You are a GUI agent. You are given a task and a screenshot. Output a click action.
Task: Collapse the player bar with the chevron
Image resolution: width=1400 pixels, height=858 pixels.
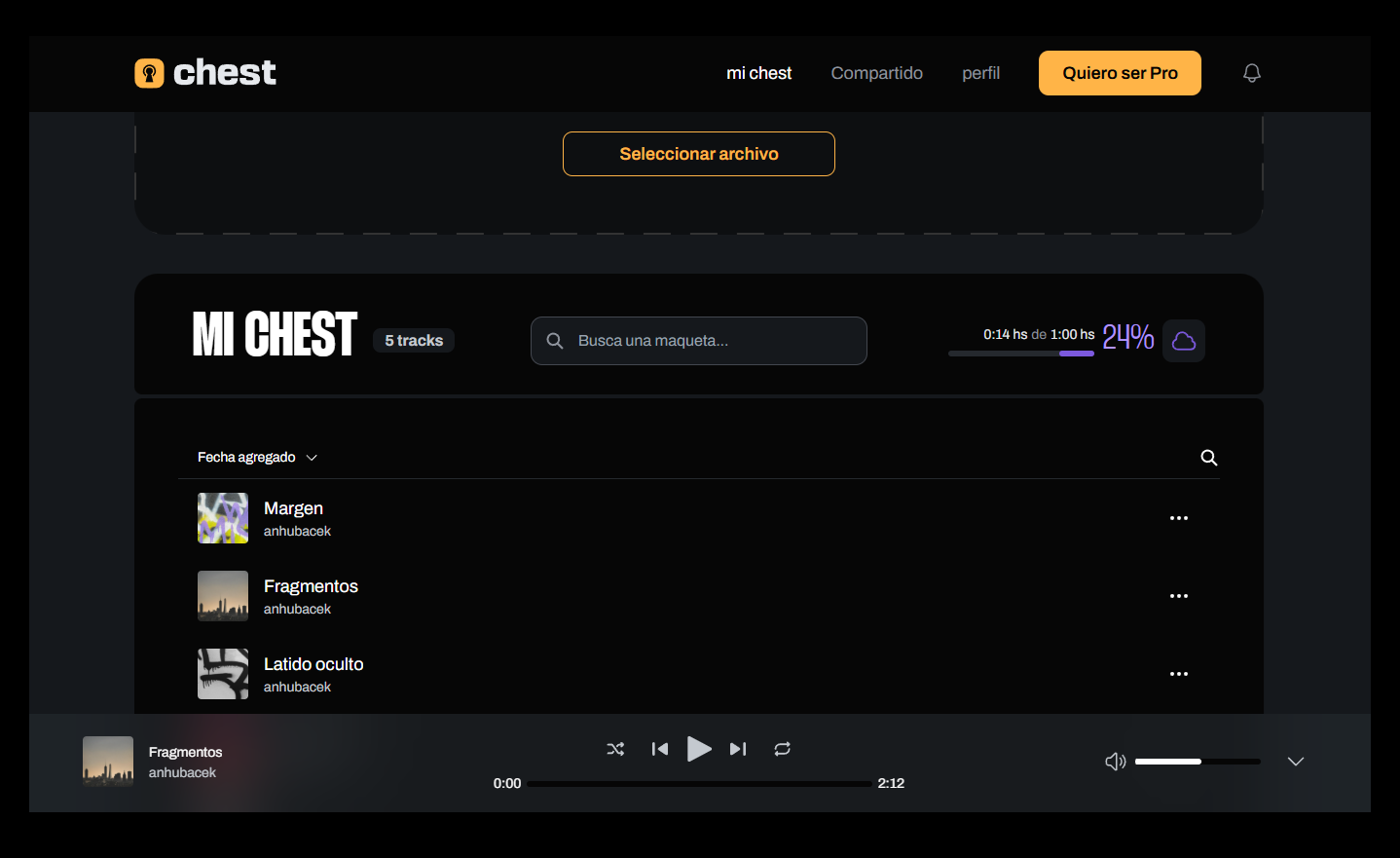click(1295, 761)
